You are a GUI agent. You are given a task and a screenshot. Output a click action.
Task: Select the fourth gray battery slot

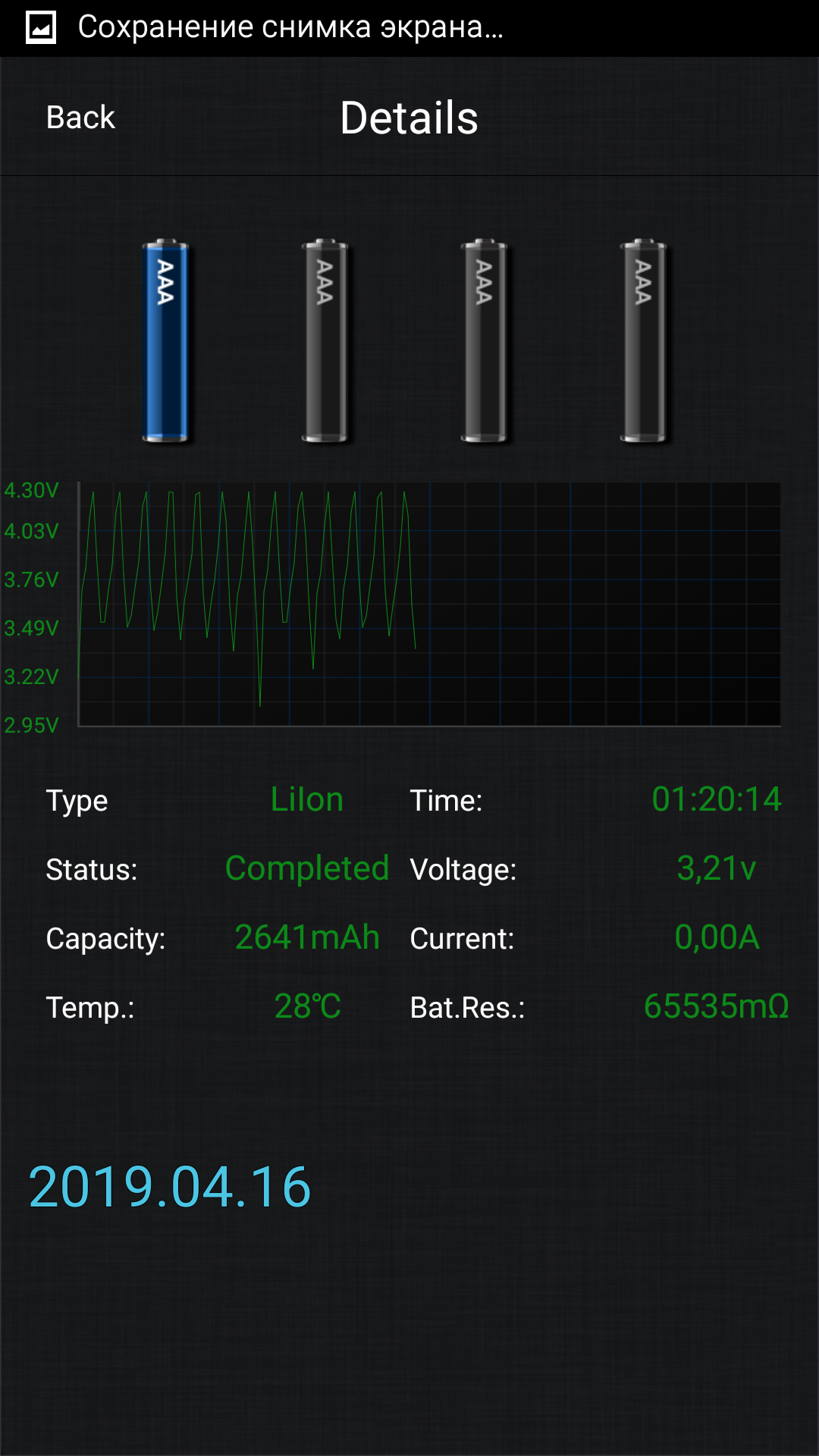pos(643,340)
